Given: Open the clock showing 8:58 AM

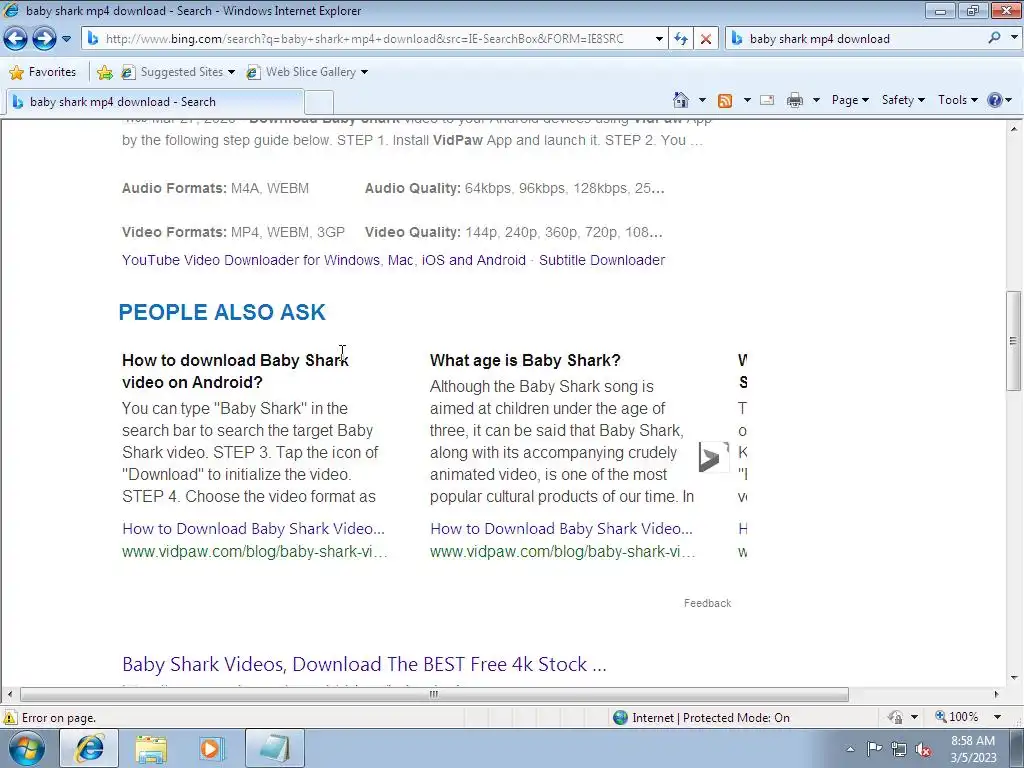Looking at the screenshot, I should point(973,748).
